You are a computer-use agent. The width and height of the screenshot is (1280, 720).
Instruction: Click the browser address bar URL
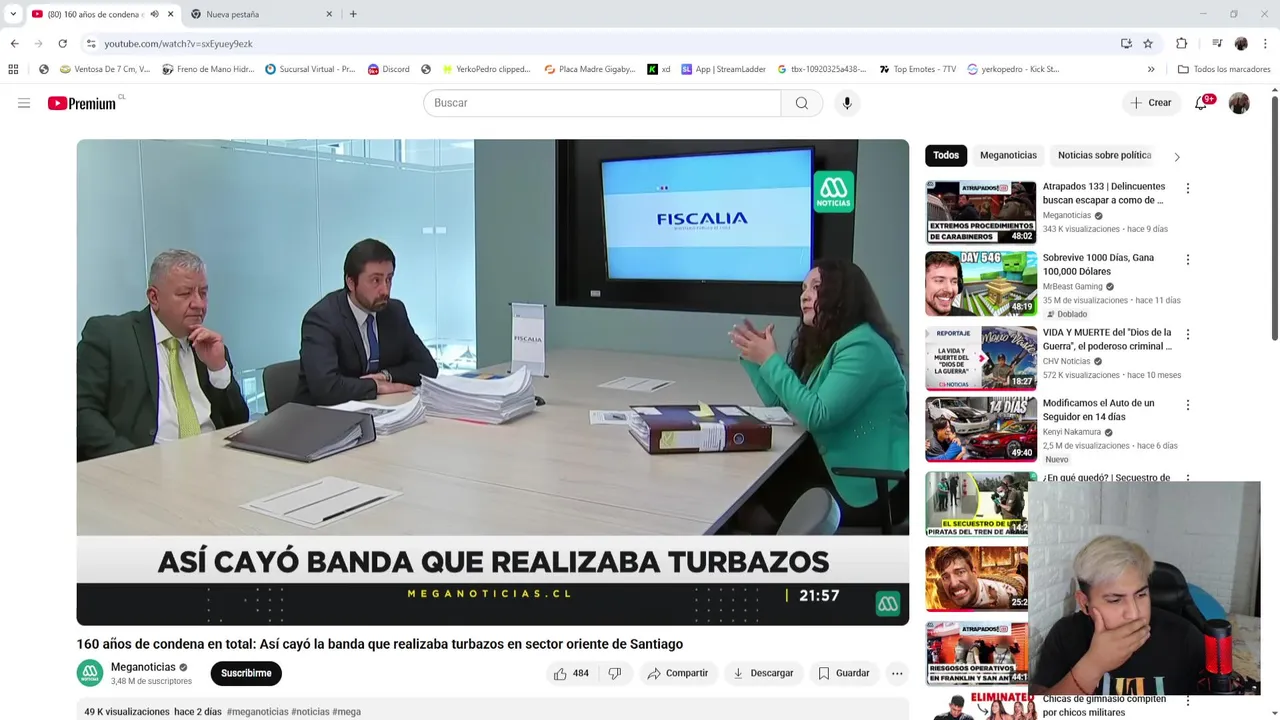(x=178, y=44)
